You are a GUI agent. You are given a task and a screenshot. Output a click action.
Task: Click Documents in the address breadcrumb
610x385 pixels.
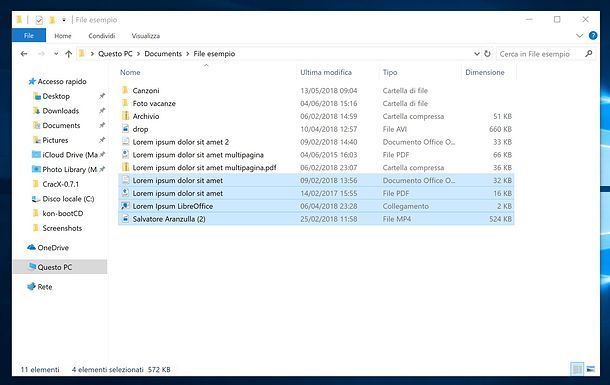coord(163,54)
